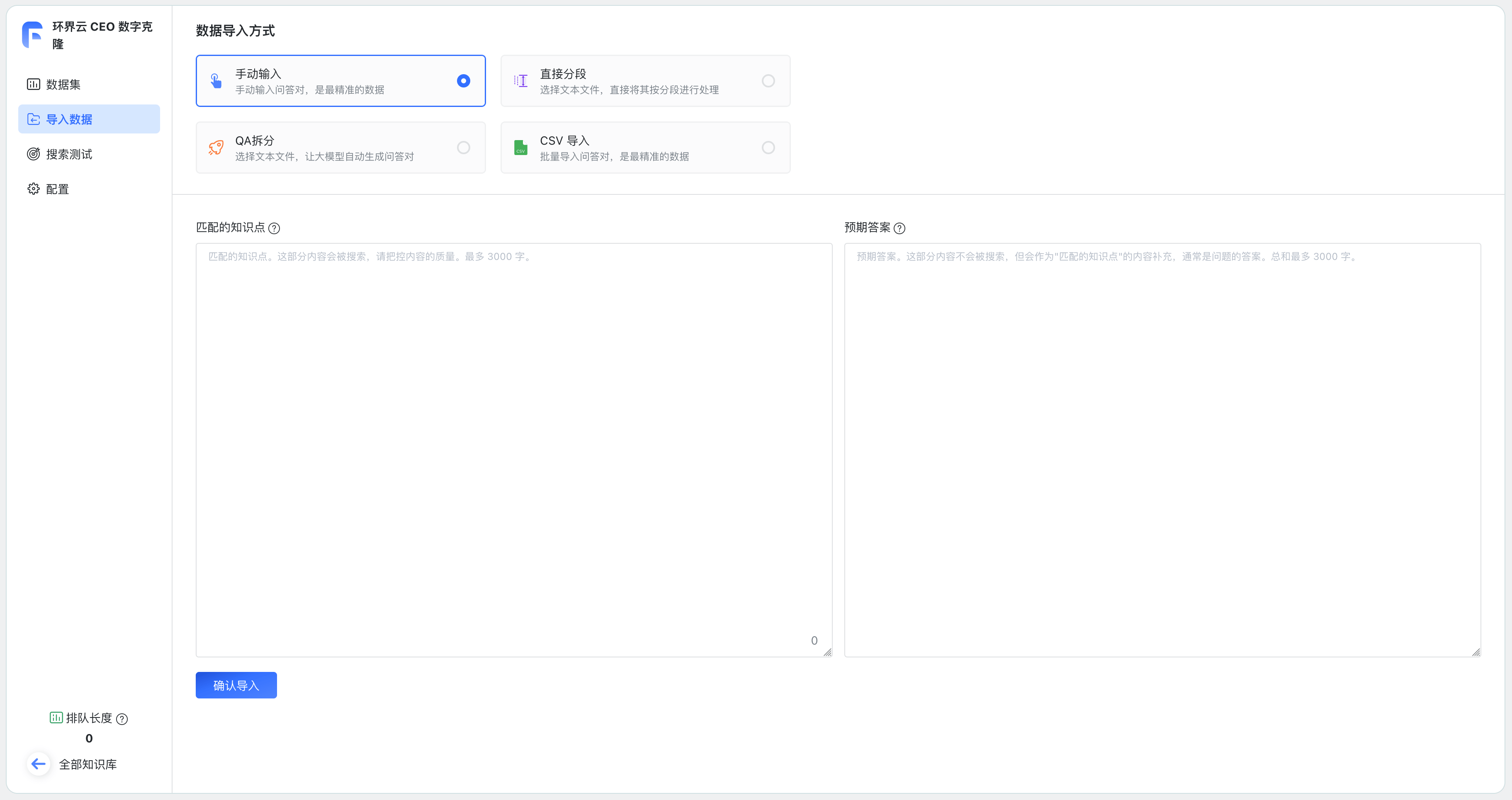Click the 搜索测试 target icon
This screenshot has height=800, width=1512.
34,154
